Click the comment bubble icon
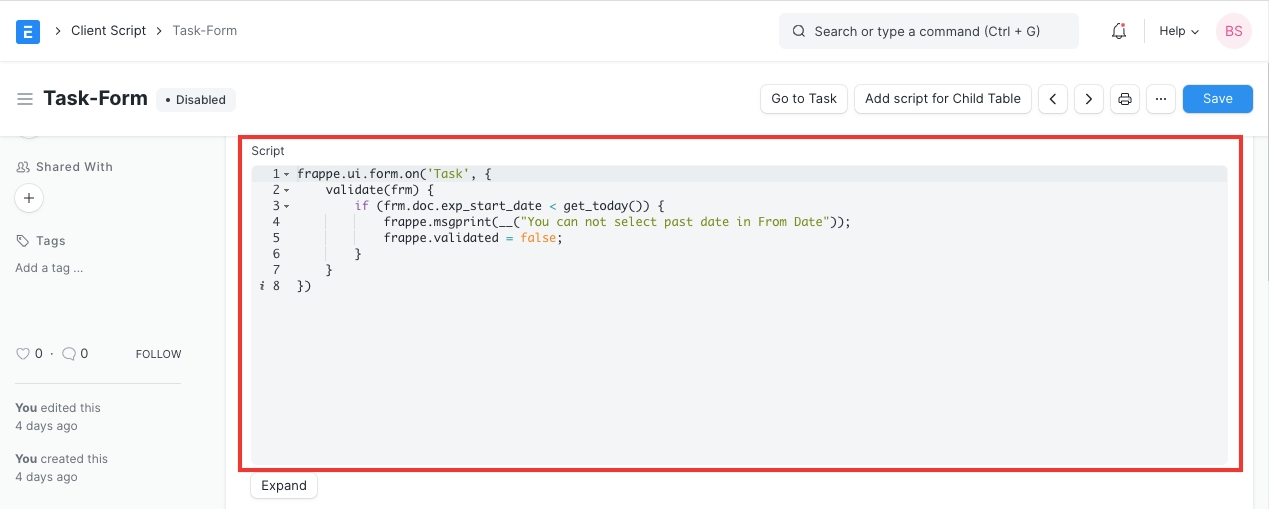The width and height of the screenshot is (1269, 509). click(x=69, y=354)
